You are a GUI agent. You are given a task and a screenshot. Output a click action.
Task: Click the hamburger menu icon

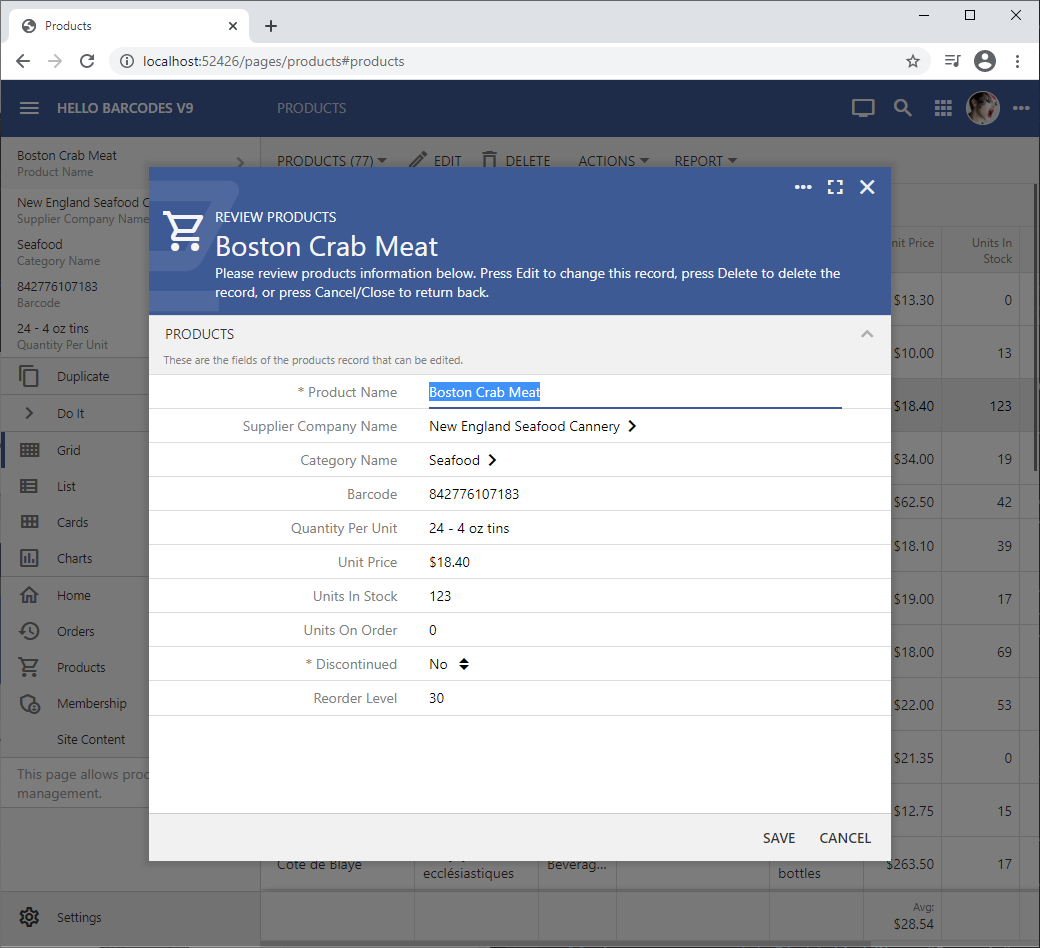(x=29, y=108)
